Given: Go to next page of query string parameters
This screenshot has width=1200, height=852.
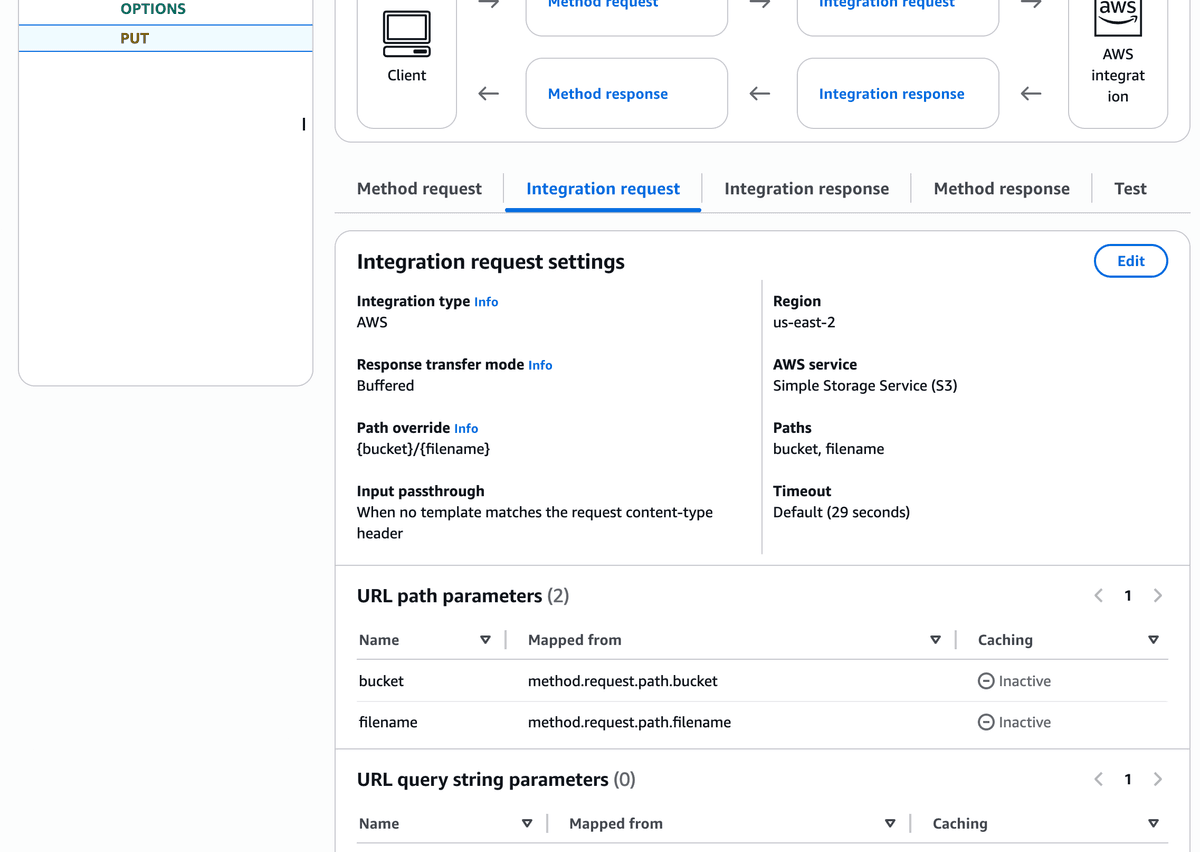Looking at the screenshot, I should (1158, 779).
